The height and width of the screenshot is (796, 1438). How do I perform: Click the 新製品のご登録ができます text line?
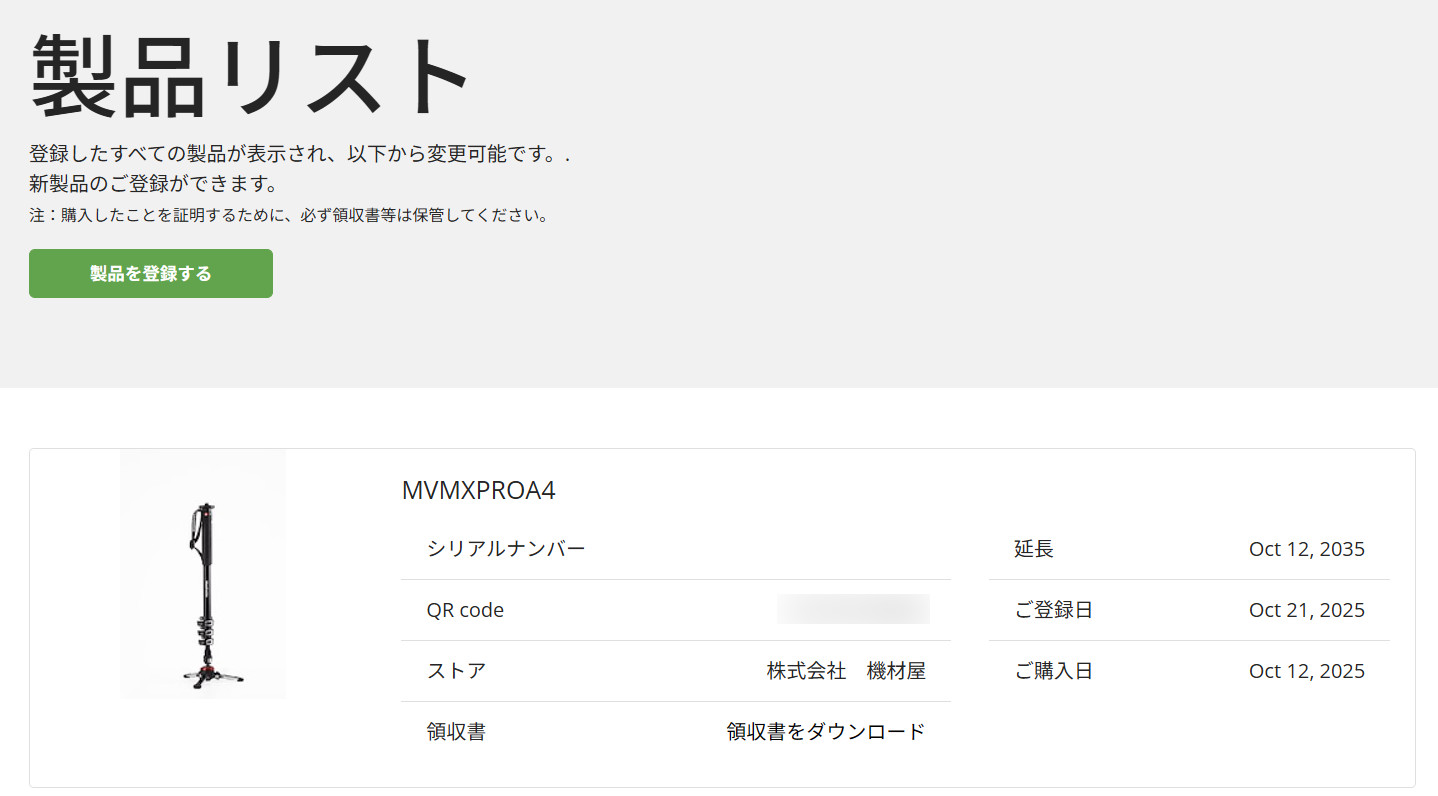[x=153, y=185]
